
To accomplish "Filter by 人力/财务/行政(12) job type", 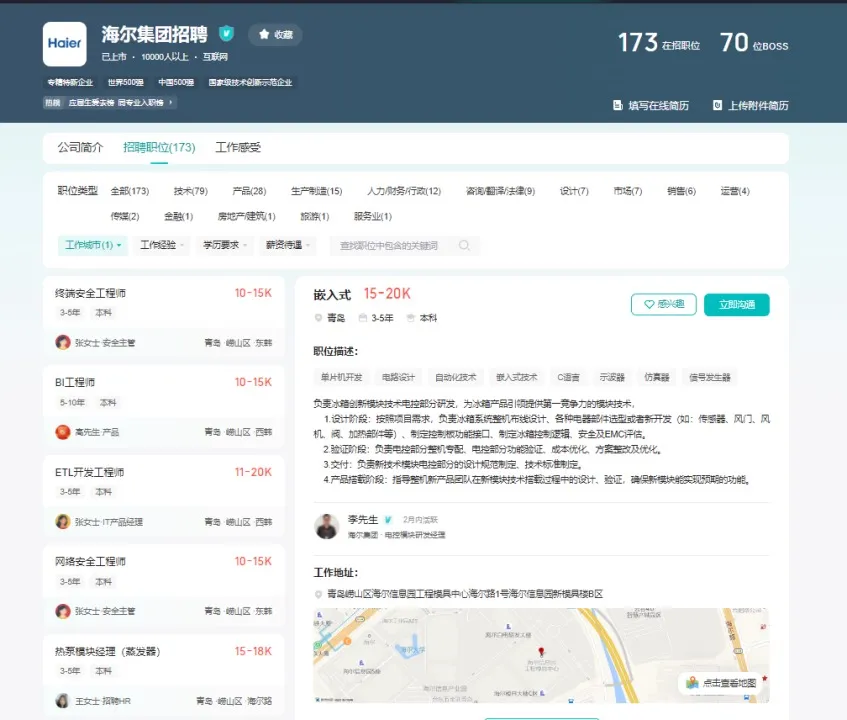I will point(404,191).
